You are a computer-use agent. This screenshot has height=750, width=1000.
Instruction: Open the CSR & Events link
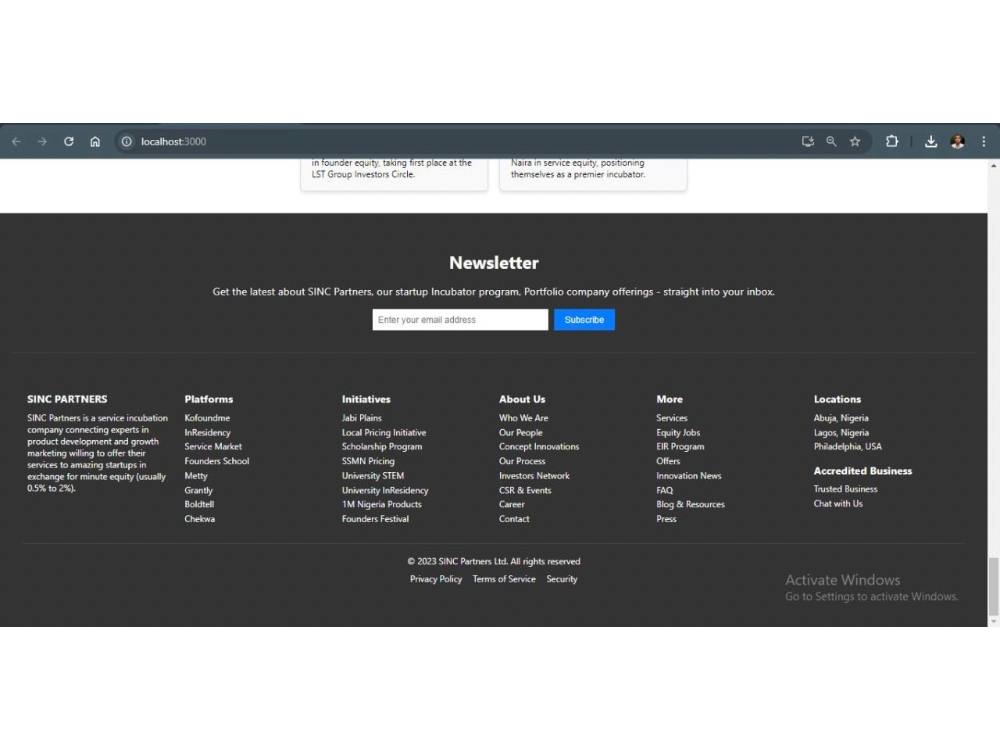525,490
